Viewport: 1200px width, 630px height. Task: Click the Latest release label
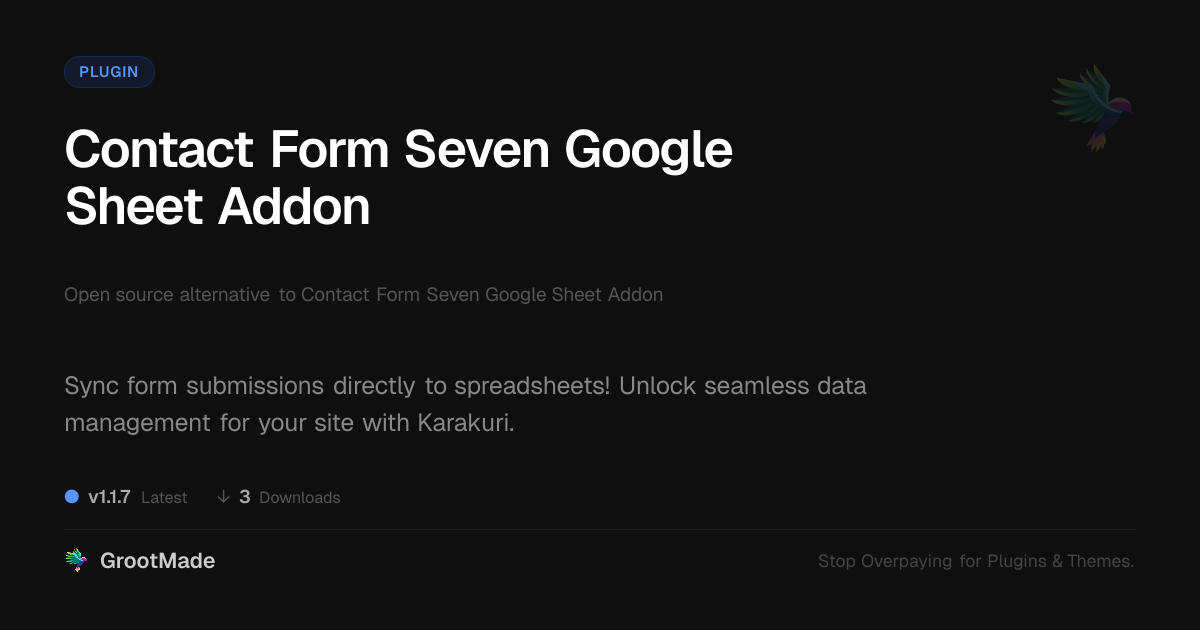[164, 497]
